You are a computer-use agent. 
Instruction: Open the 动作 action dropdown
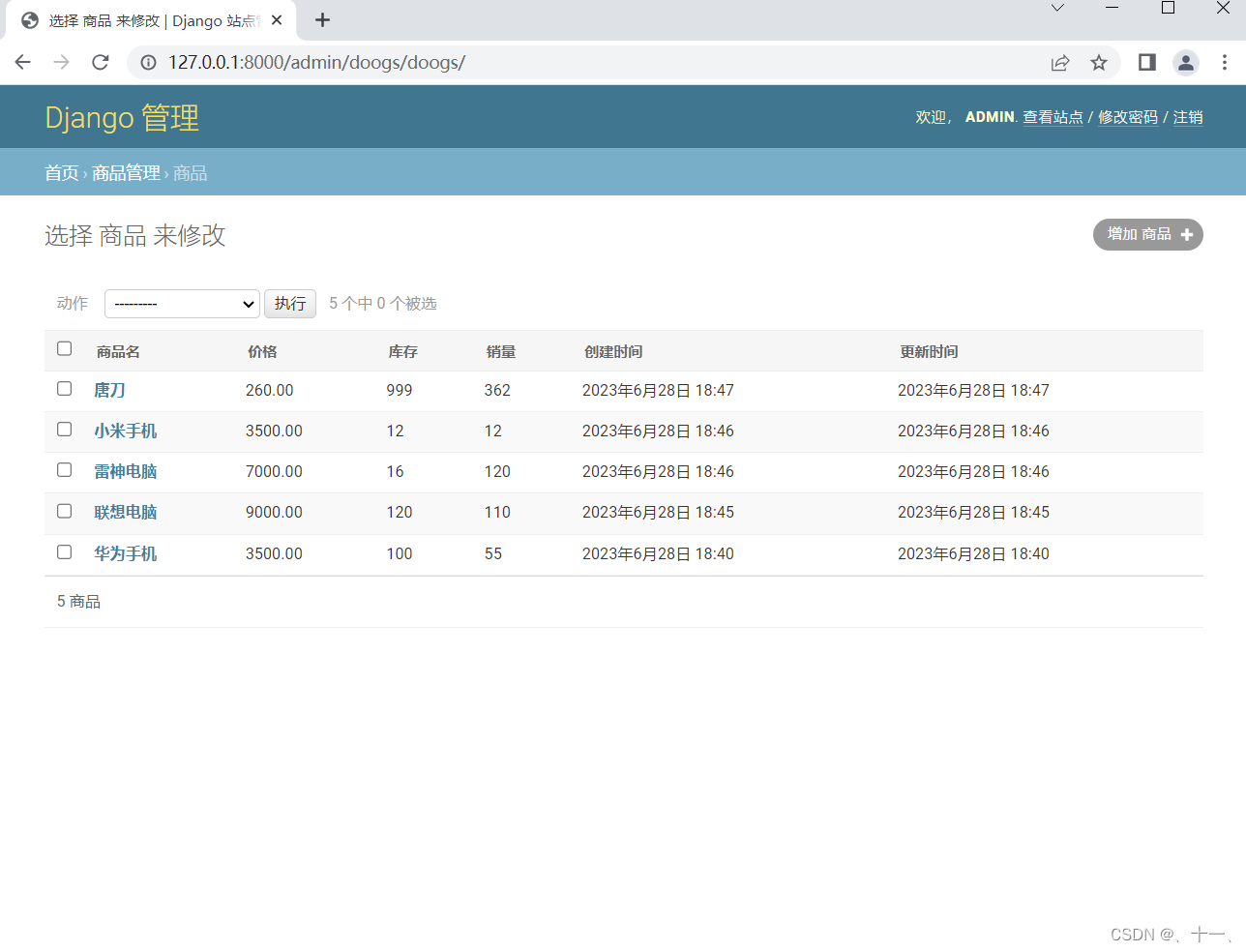coord(182,304)
